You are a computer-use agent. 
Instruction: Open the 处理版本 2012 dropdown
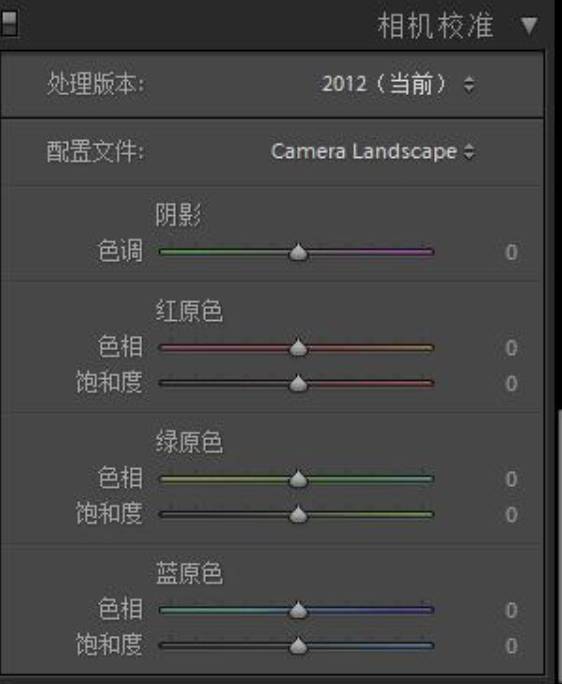click(x=398, y=83)
